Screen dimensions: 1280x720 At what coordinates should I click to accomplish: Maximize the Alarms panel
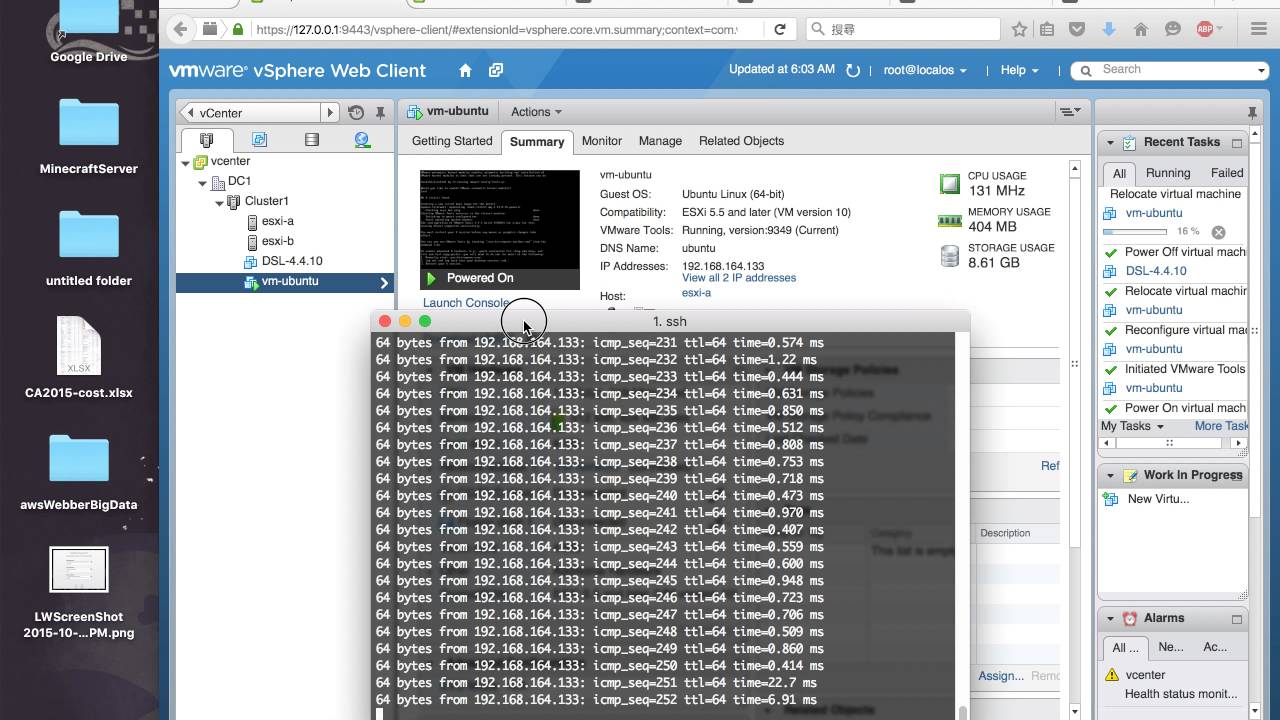click(x=1237, y=619)
